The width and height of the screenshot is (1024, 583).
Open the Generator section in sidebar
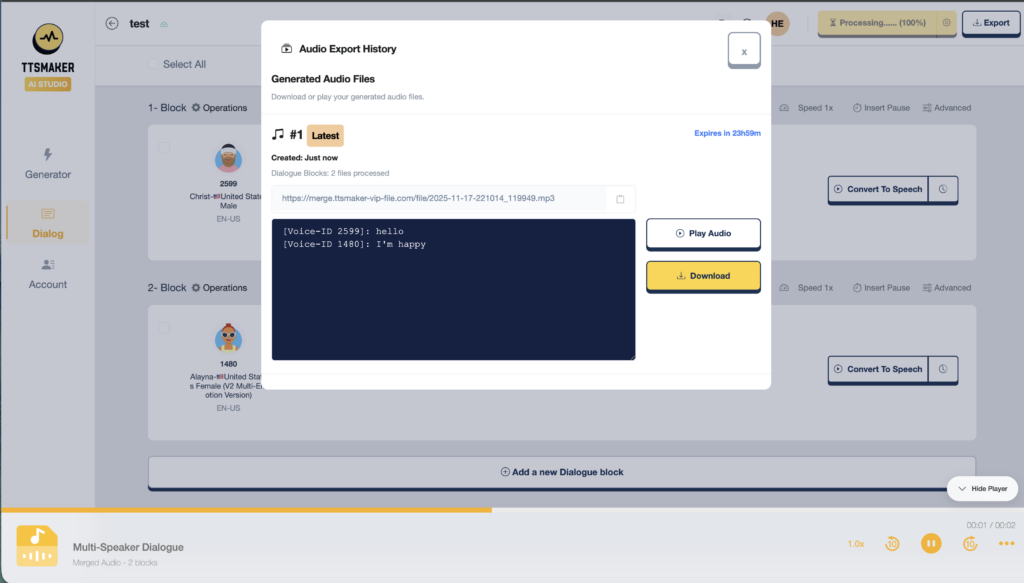(x=48, y=164)
